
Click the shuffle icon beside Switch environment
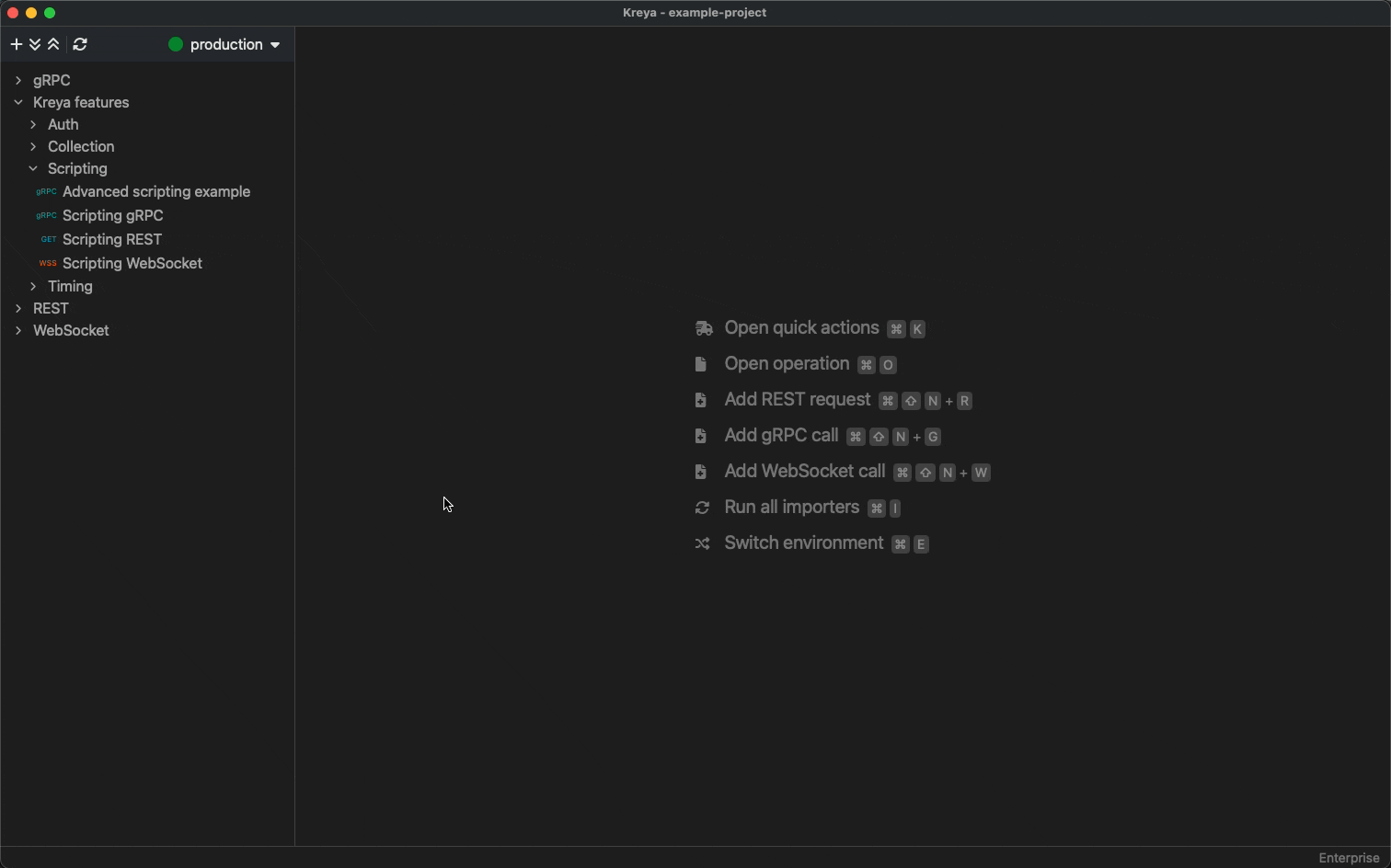tap(702, 543)
